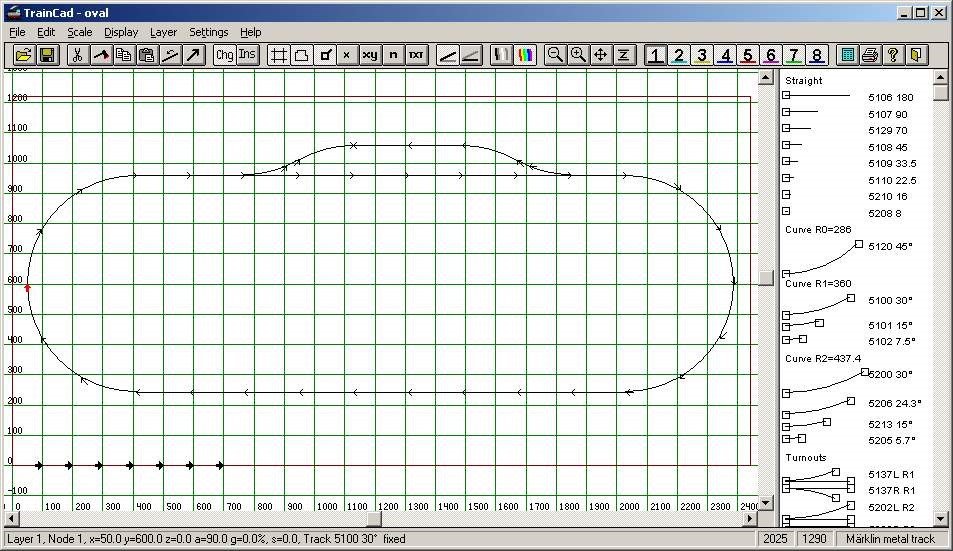Zoom out with magnifier minus icon
This screenshot has height=551, width=953.
(x=555, y=55)
